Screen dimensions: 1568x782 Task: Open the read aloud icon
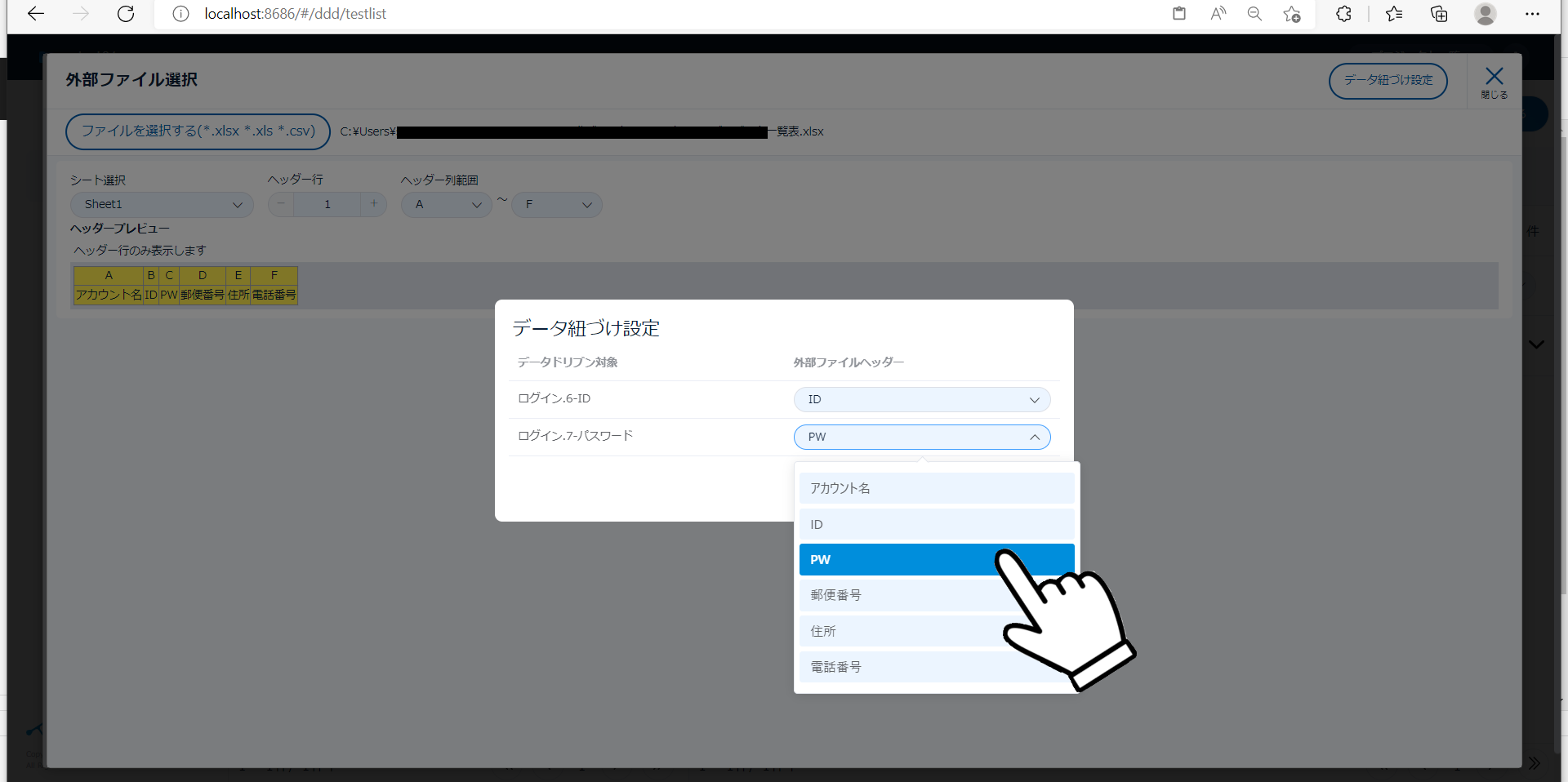tap(1218, 14)
